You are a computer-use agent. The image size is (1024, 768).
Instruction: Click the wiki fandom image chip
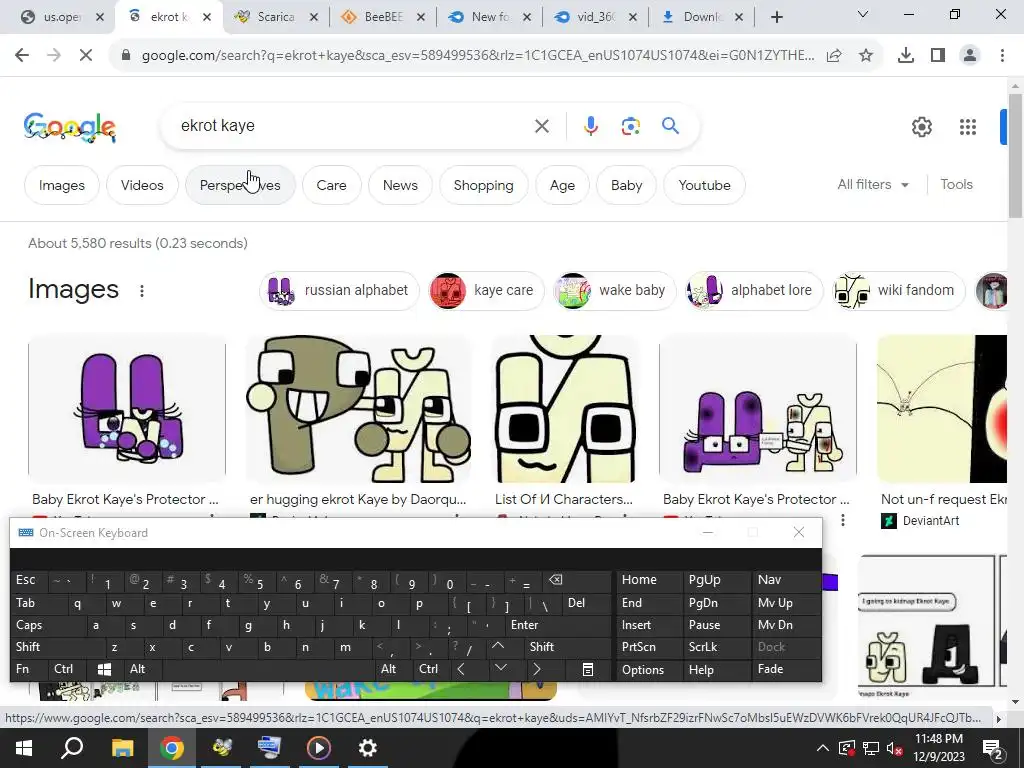899,291
